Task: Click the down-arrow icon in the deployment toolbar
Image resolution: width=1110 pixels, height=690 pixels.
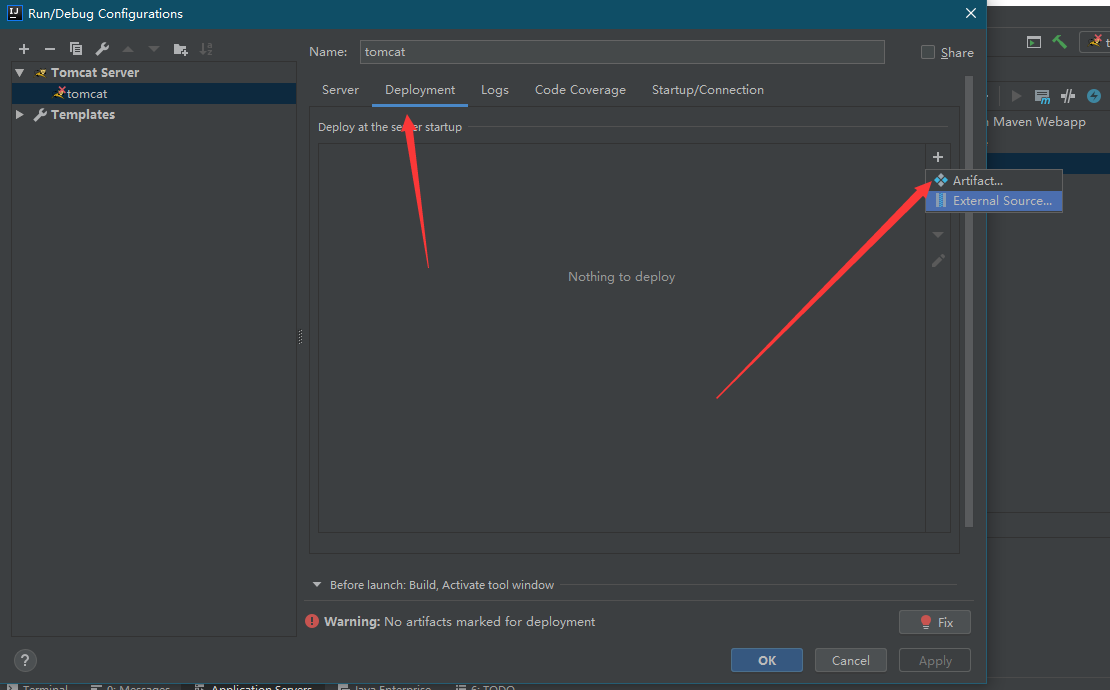Action: pyautogui.click(x=938, y=234)
